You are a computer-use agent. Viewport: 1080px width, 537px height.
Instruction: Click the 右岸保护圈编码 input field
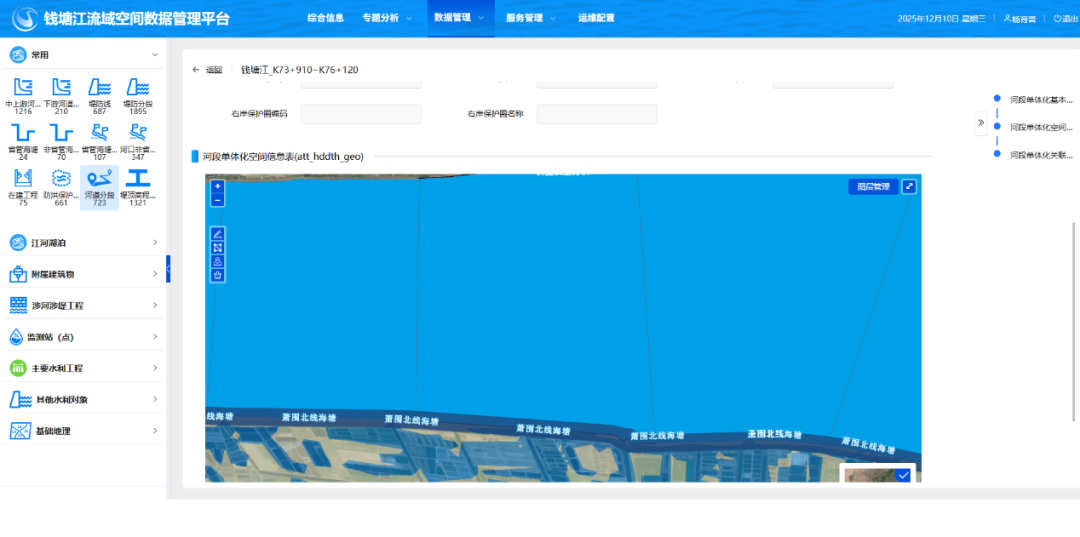pyautogui.click(x=361, y=114)
